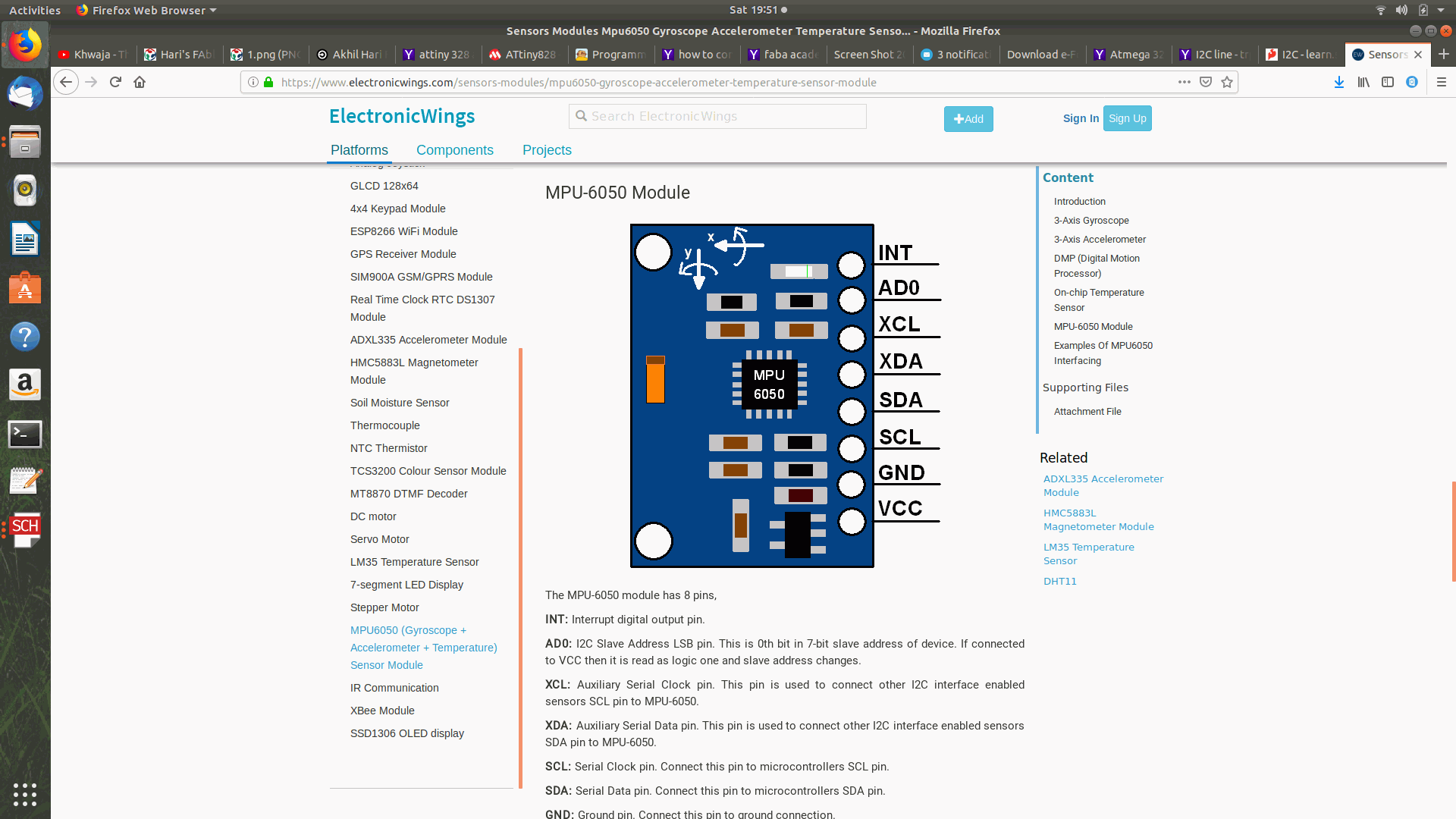Save page to Pocket icon
1456x819 pixels.
pos(1206,82)
